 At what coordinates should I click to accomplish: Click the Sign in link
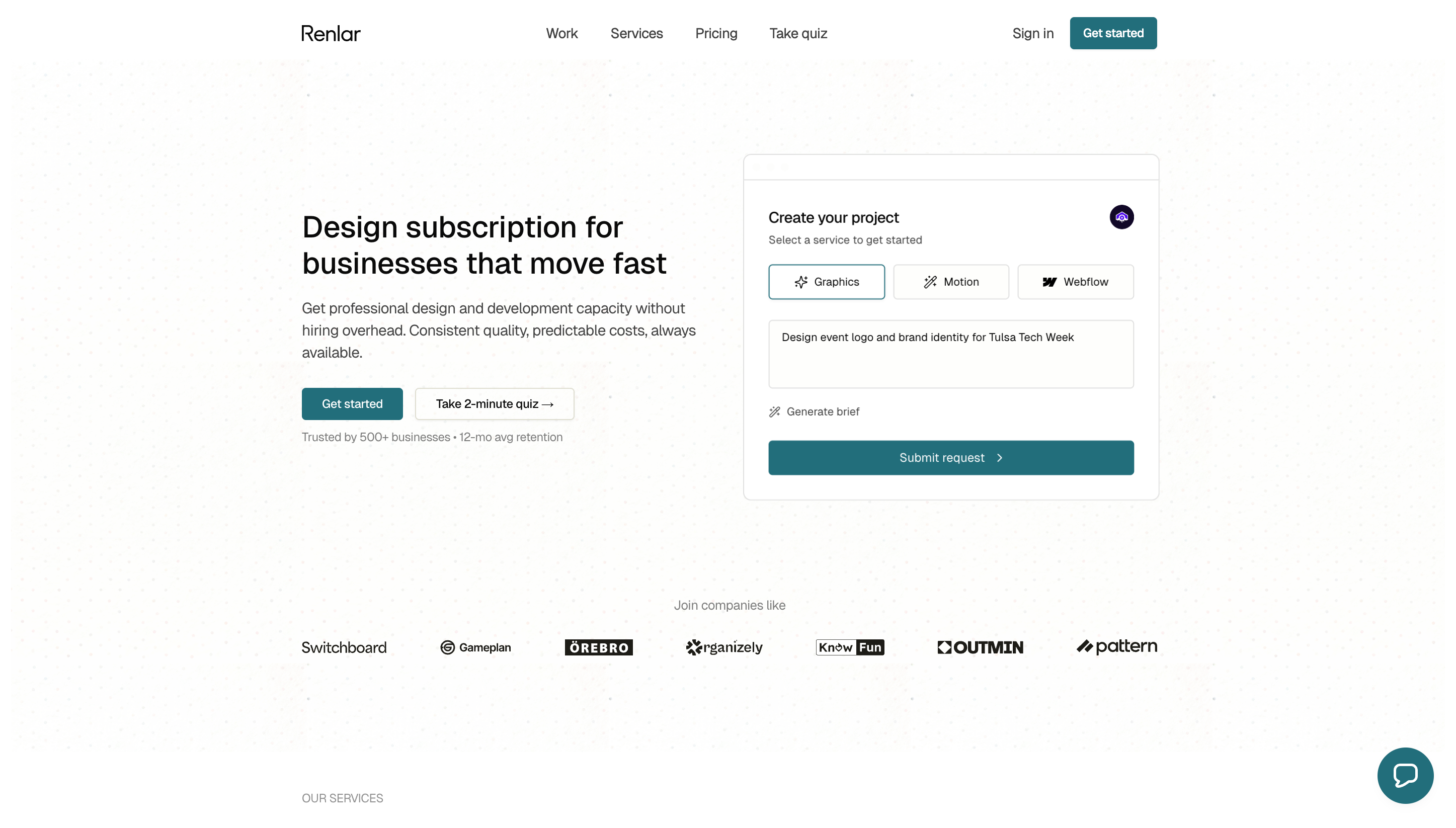point(1033,34)
